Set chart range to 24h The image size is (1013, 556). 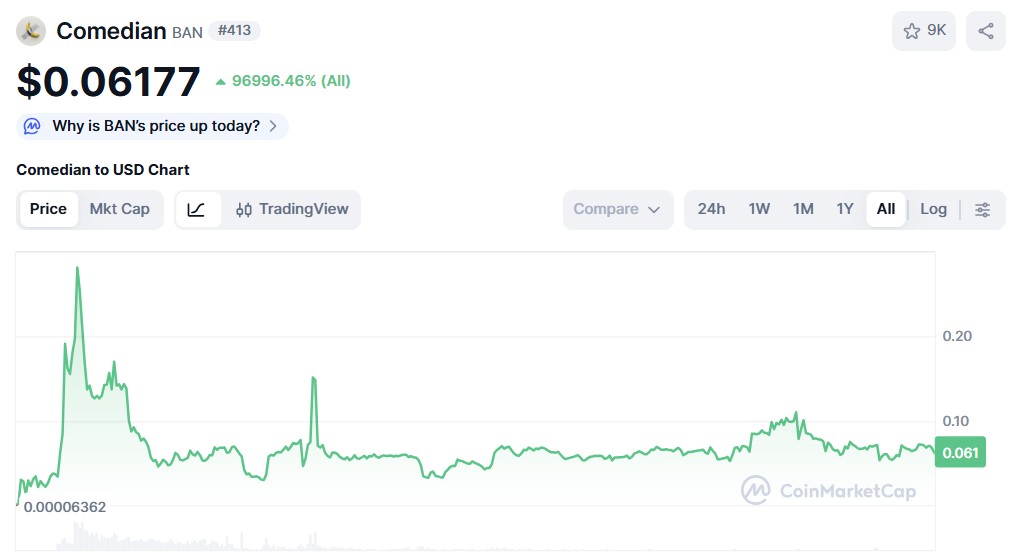pos(711,209)
